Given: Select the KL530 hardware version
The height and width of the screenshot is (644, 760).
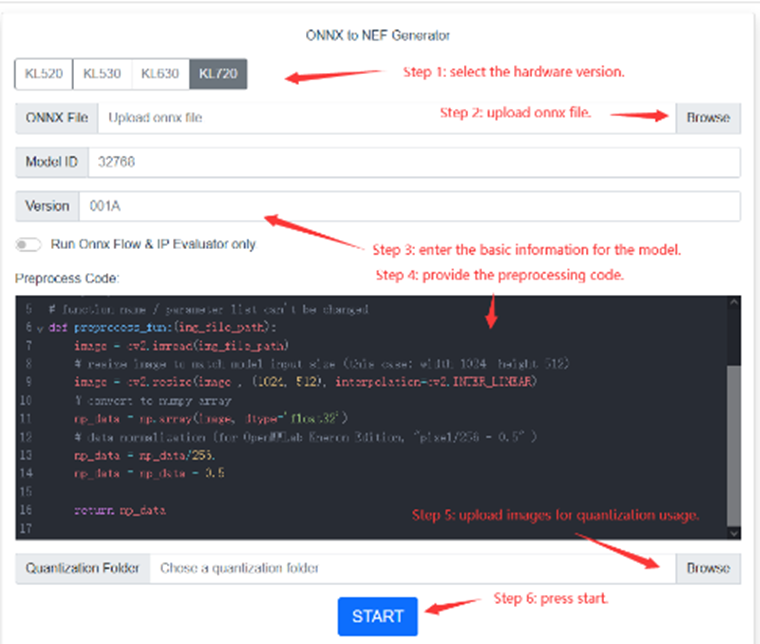Looking at the screenshot, I should coord(102,74).
